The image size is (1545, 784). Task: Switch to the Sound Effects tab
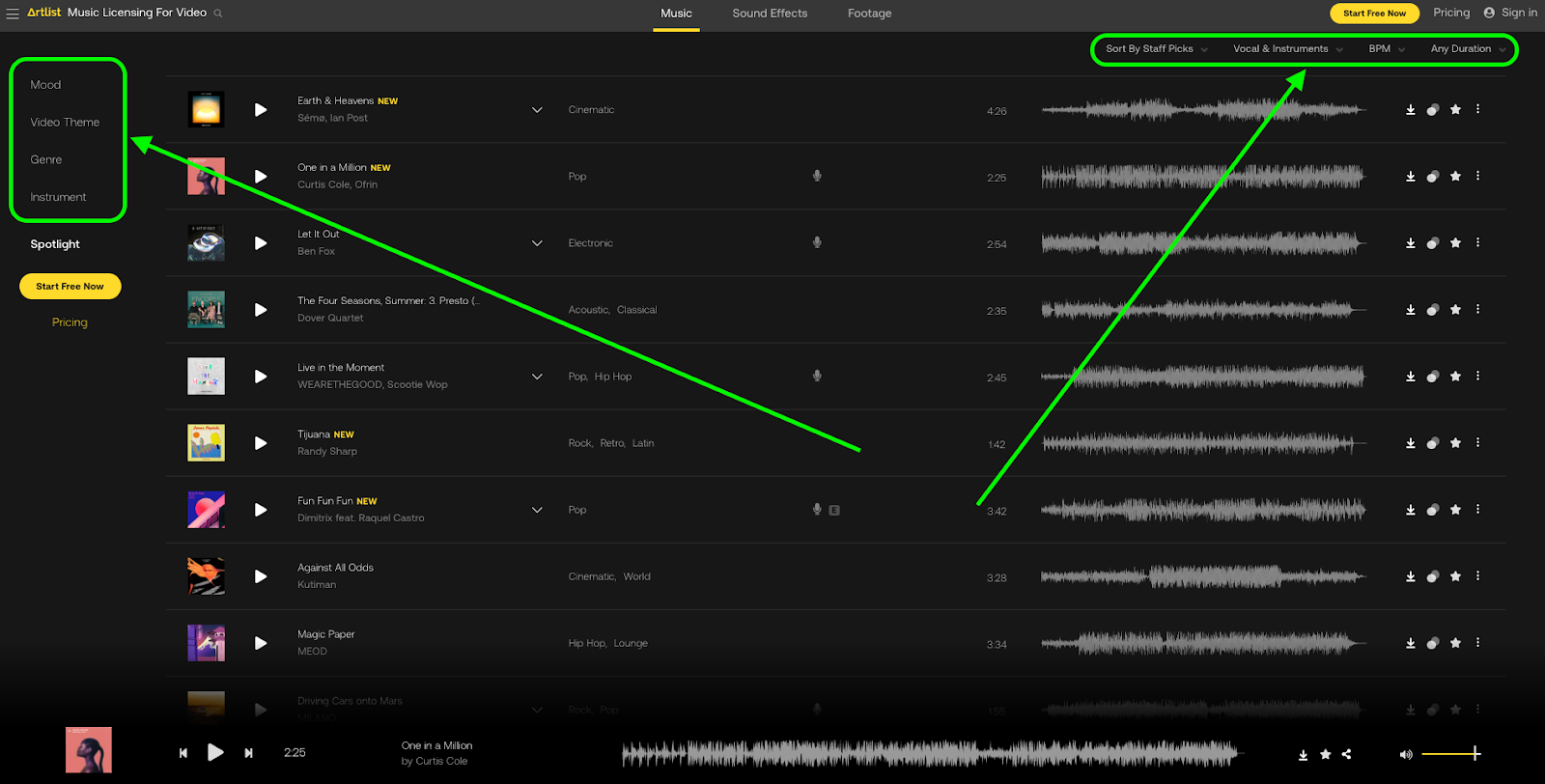(770, 14)
